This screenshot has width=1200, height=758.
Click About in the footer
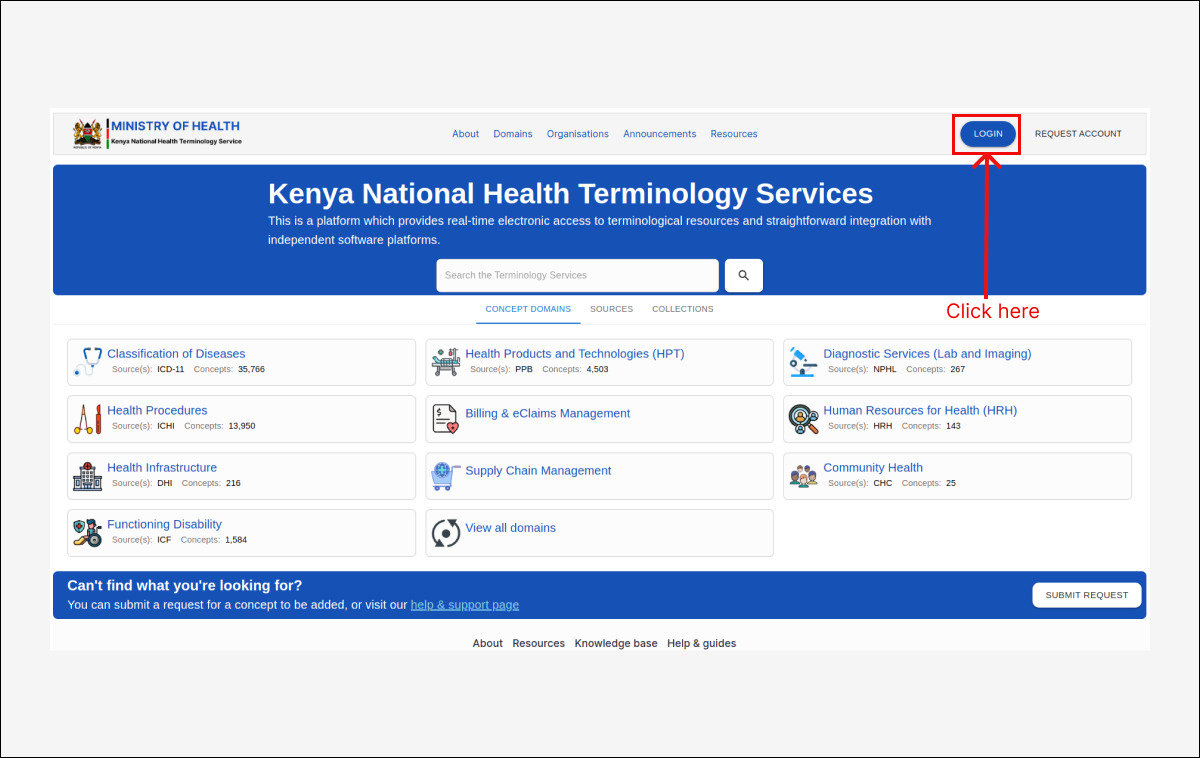tap(488, 643)
